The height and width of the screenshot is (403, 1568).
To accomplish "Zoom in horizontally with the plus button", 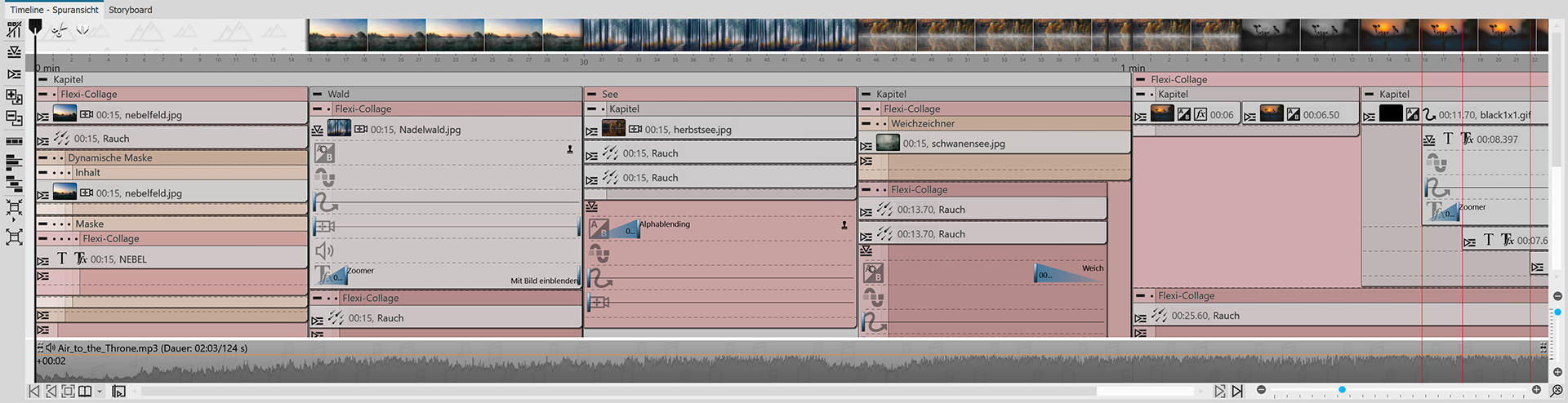I will (1536, 390).
